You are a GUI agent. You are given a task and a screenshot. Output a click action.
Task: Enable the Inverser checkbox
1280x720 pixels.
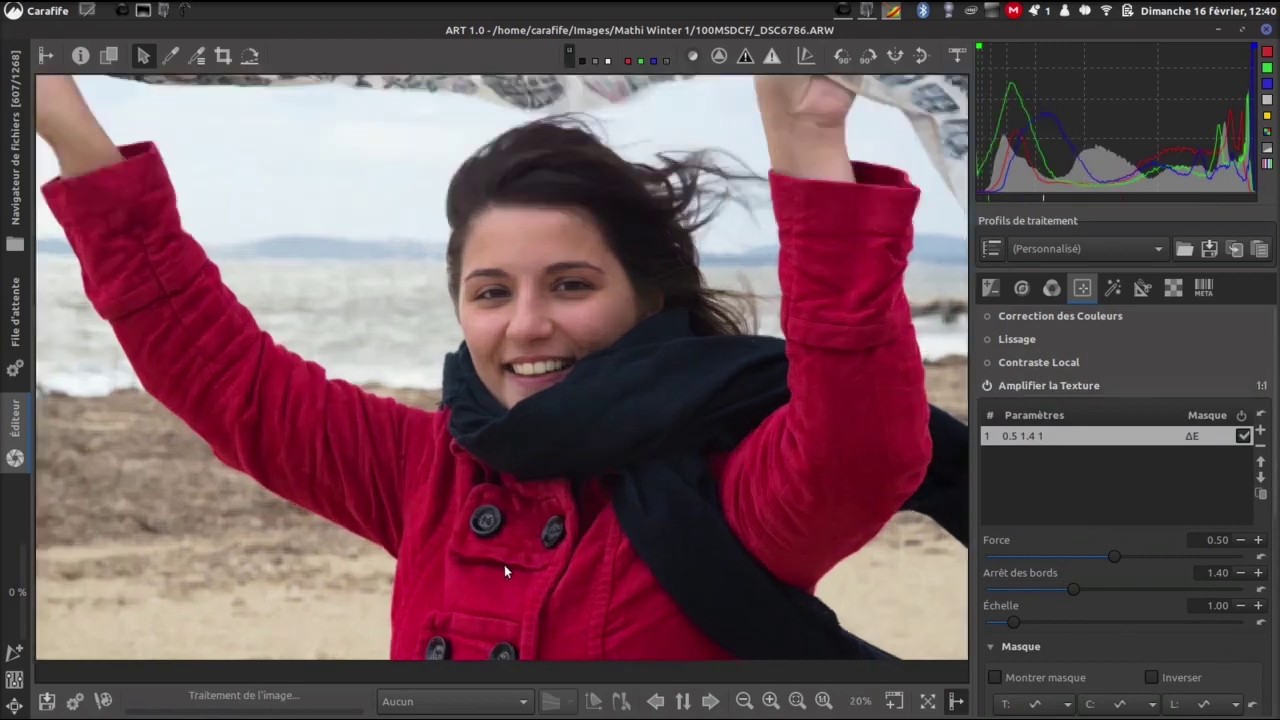point(1152,678)
